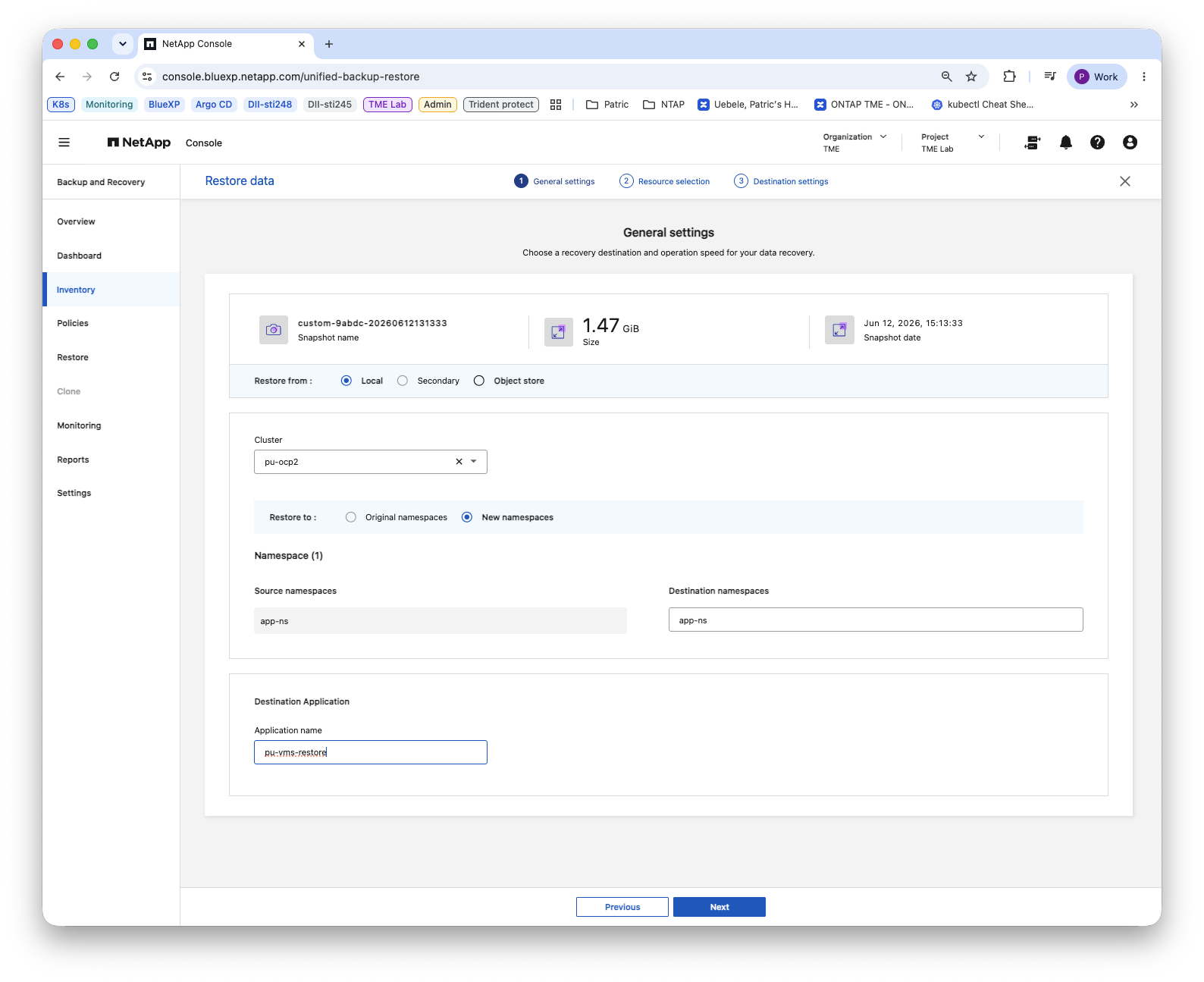The image size is (1204, 982).
Task: Reload the page
Action: point(114,77)
